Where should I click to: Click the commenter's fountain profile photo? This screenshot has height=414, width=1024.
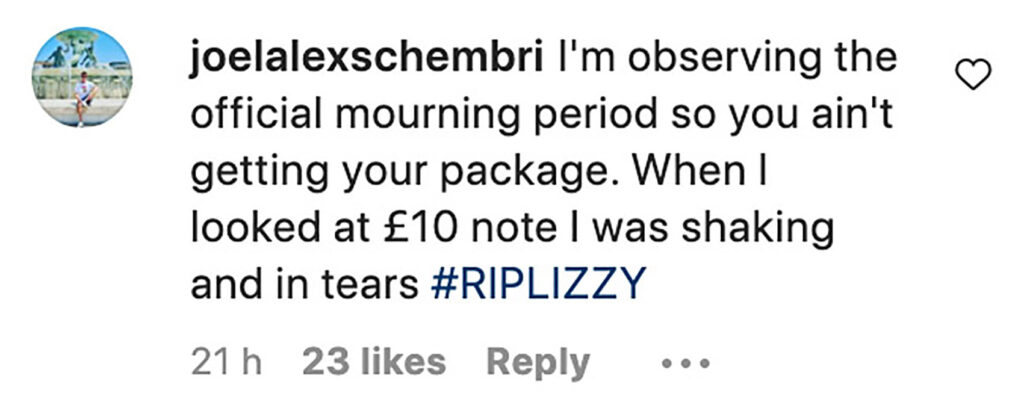(81, 76)
